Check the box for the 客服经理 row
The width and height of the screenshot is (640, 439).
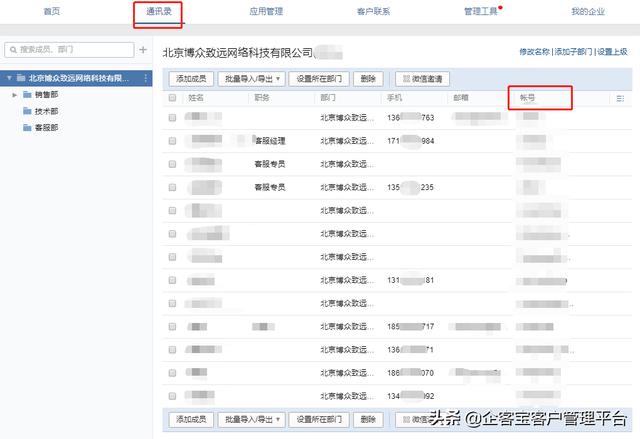click(x=172, y=141)
